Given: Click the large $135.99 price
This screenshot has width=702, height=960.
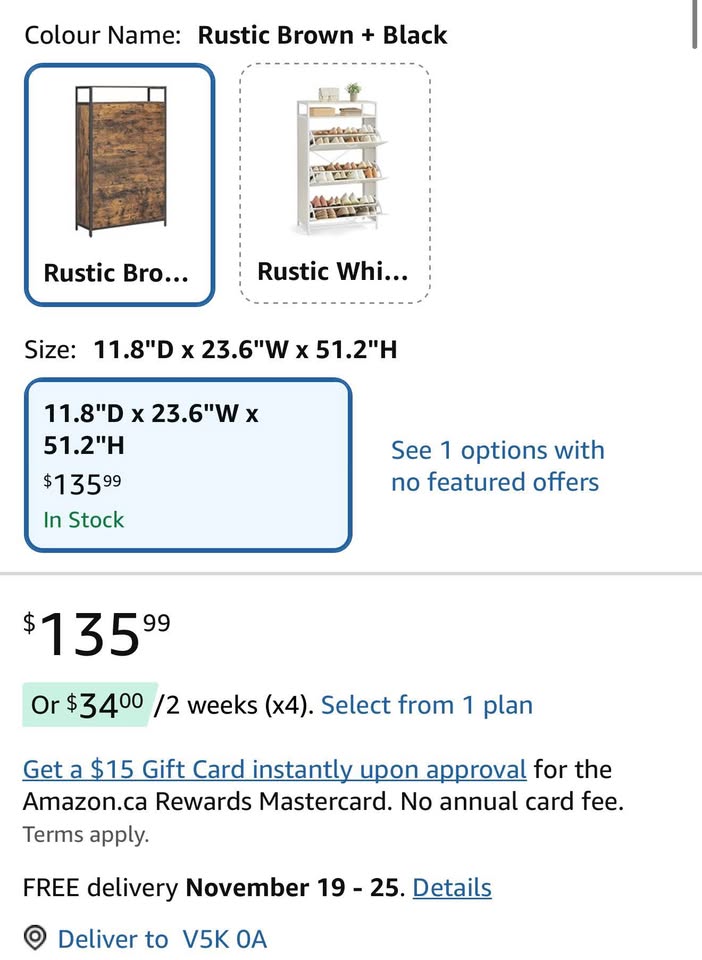Looking at the screenshot, I should click(x=97, y=634).
